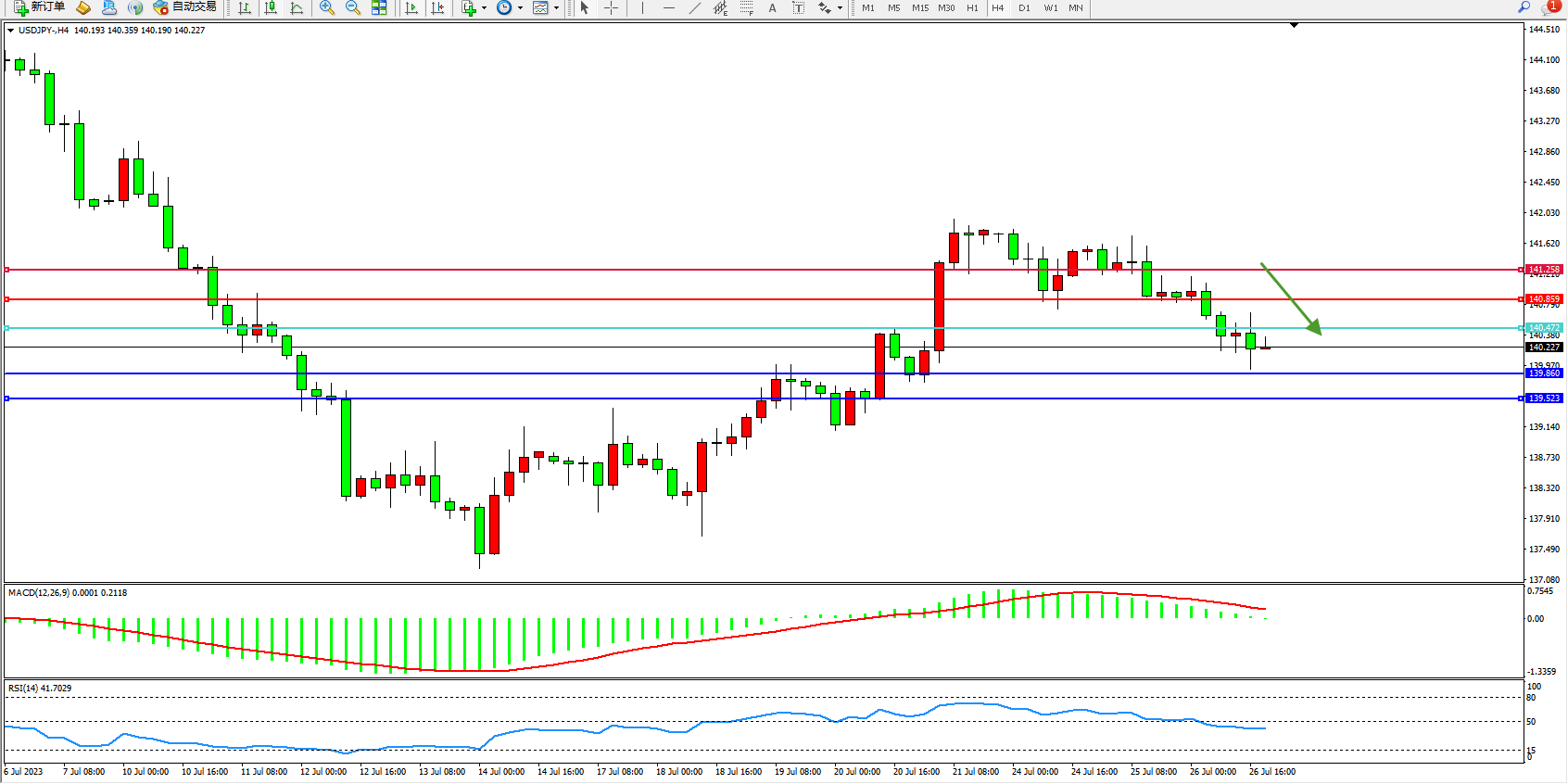Select the trendline drawing tool
The height and width of the screenshot is (784, 1568).
pyautogui.click(x=695, y=7)
